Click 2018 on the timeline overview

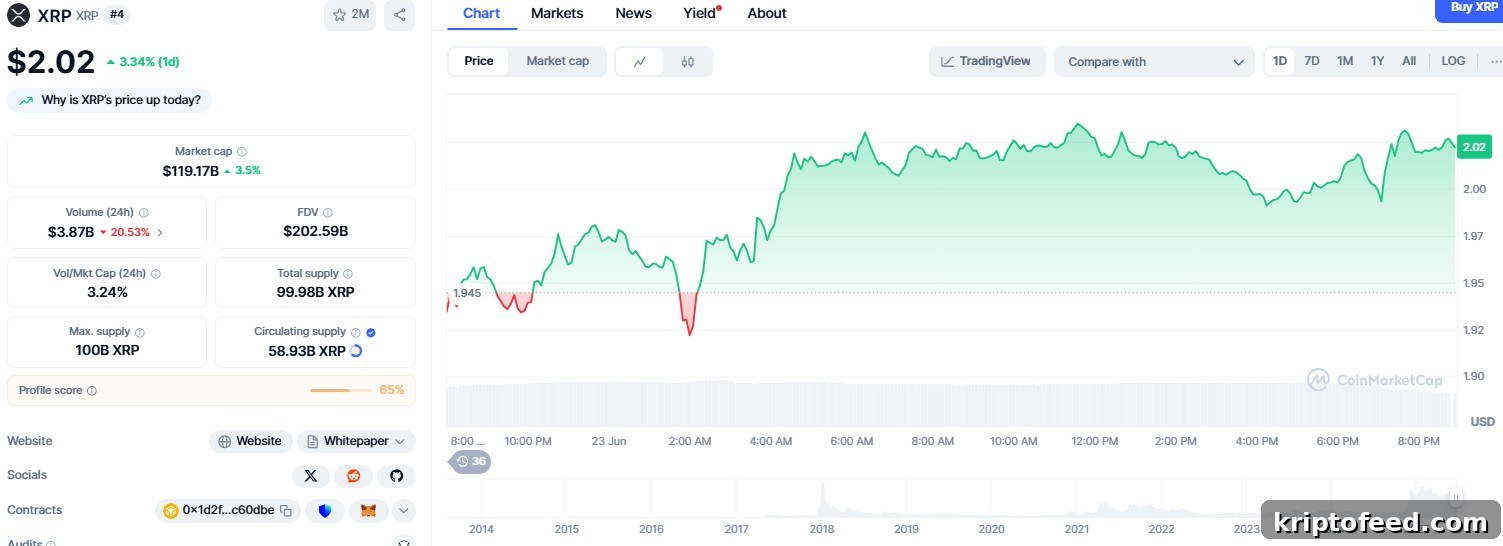click(x=822, y=529)
